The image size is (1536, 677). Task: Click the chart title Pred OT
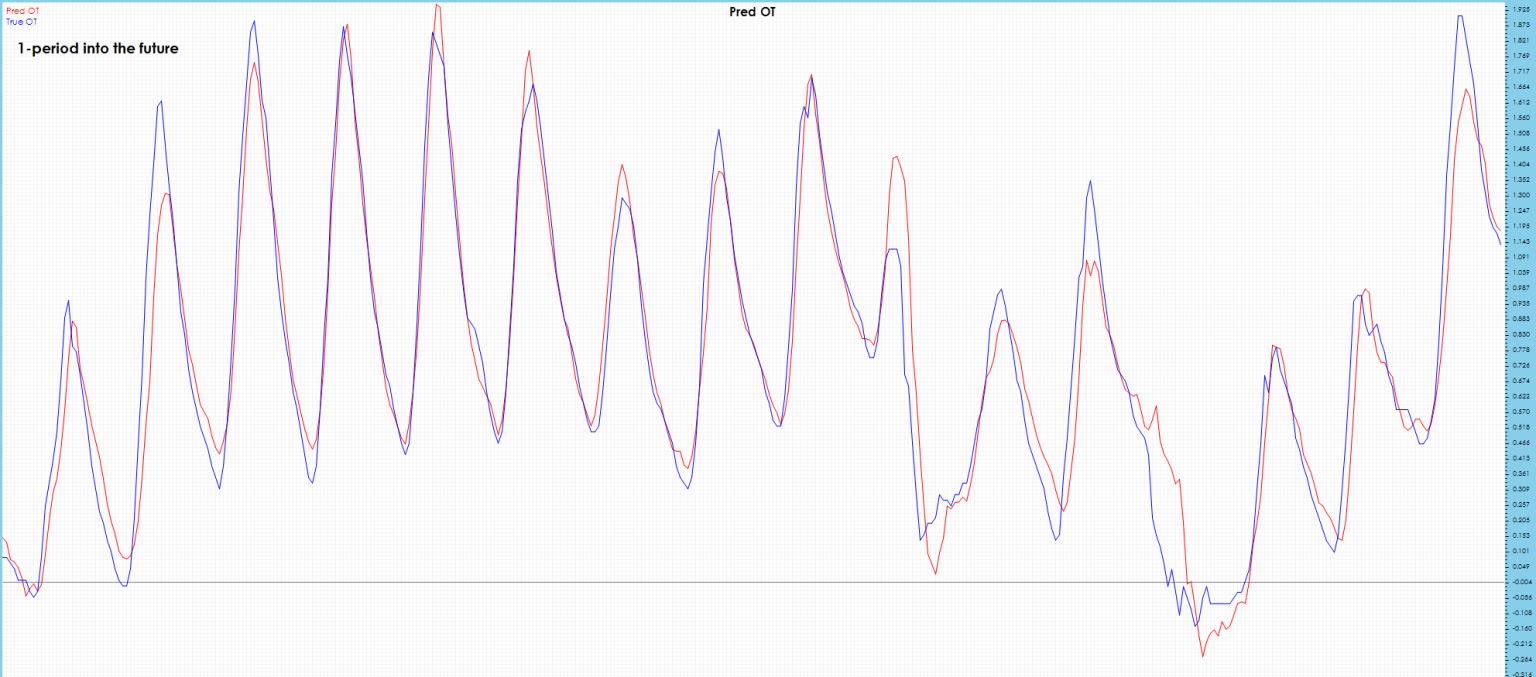coord(751,13)
